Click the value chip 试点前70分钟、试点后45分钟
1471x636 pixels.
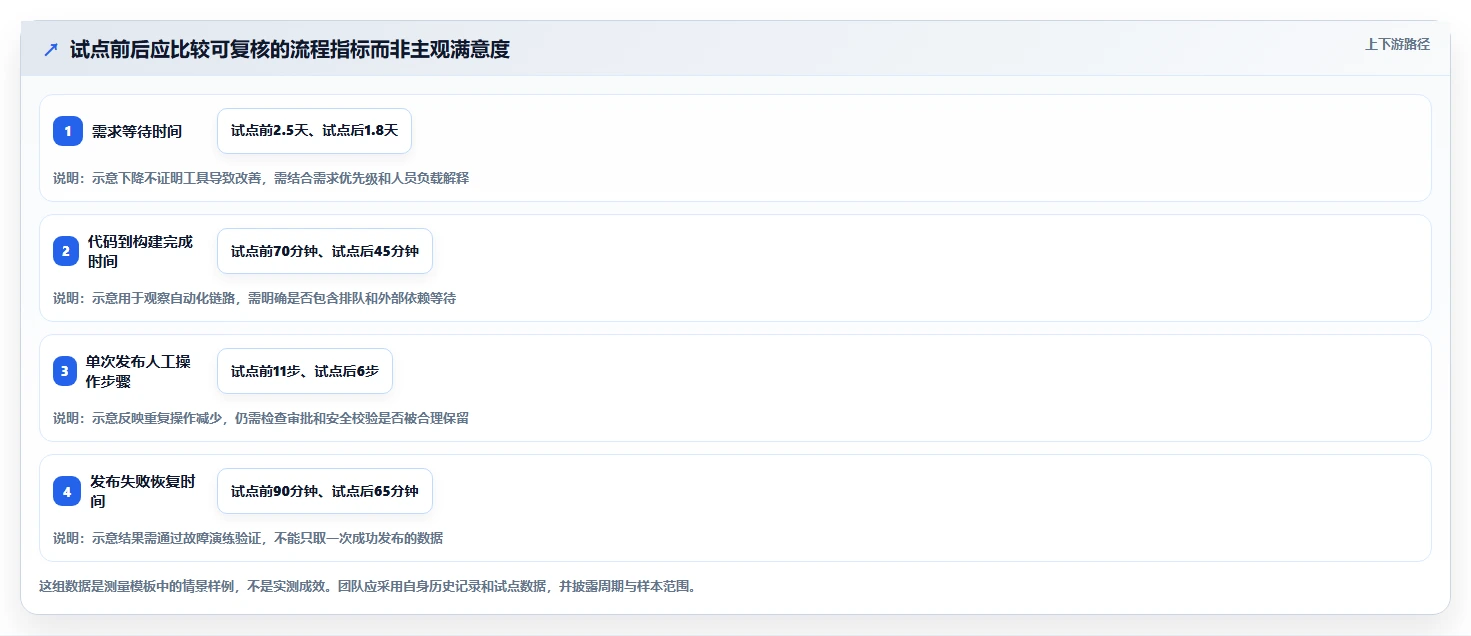point(325,251)
